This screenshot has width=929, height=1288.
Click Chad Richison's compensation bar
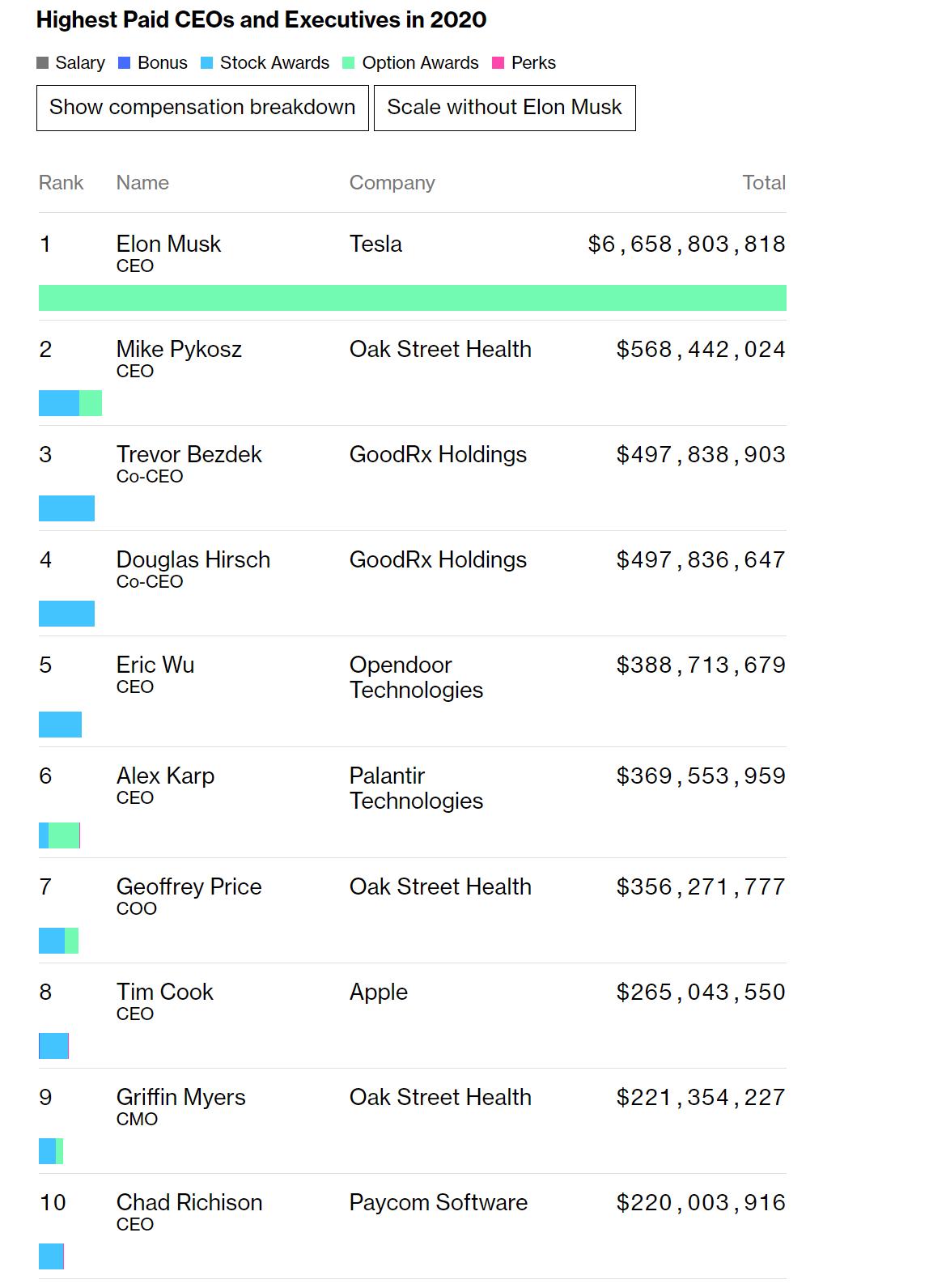pos(51,1256)
